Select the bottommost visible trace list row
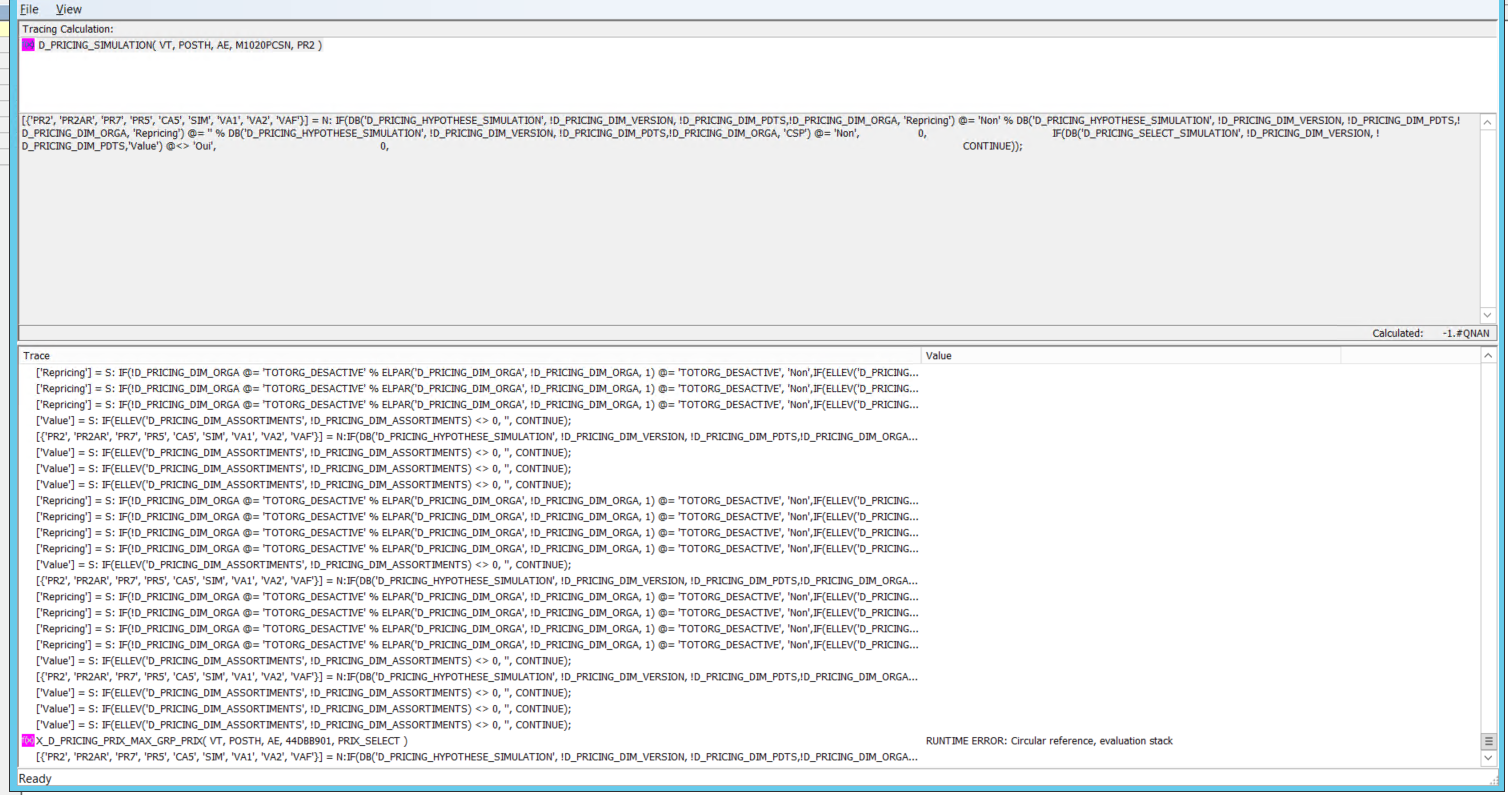Screen dimensions: 1508x795 pyautogui.click(x=476, y=757)
